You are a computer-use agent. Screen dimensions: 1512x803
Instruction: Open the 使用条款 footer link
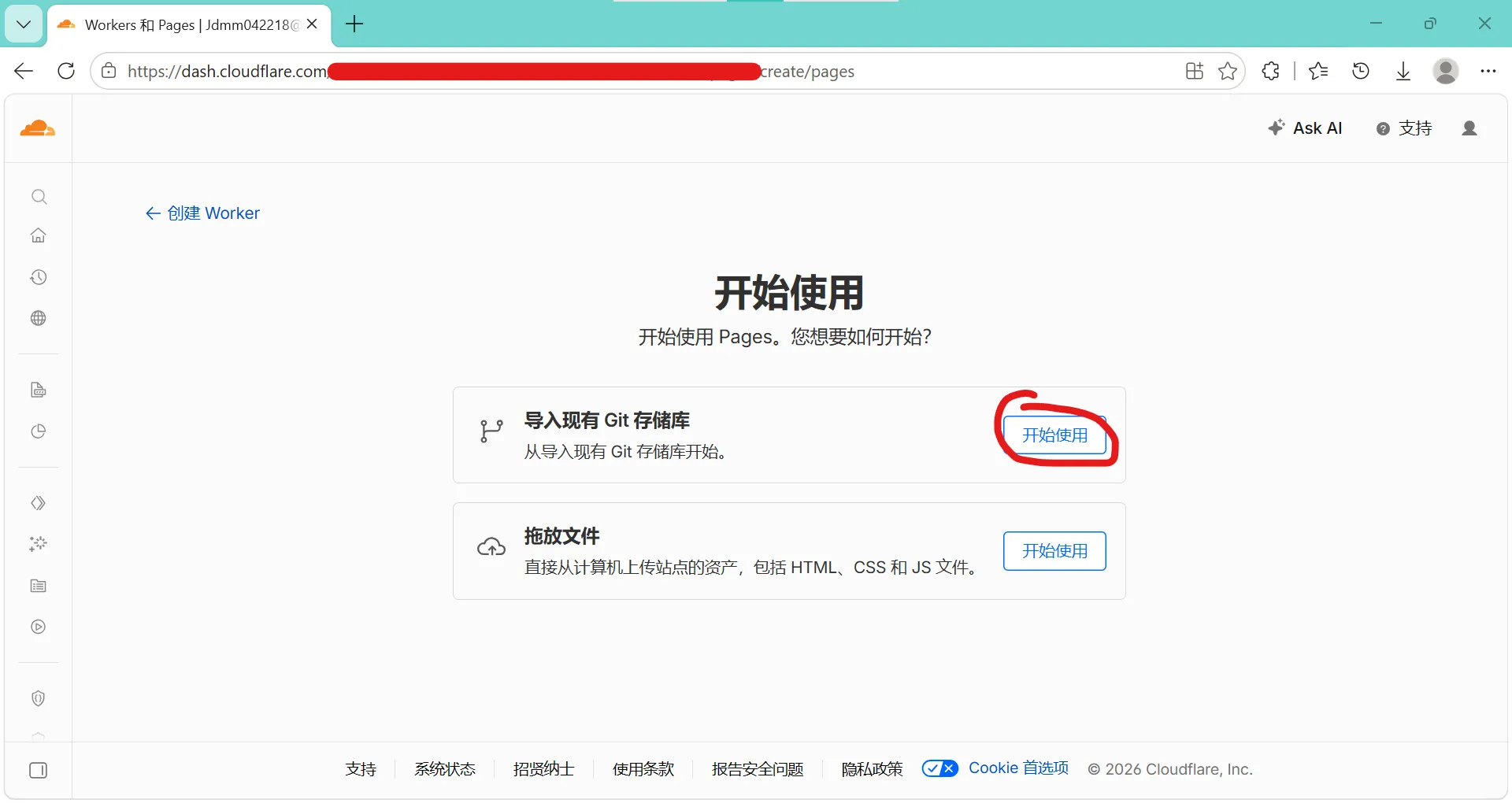[643, 769]
